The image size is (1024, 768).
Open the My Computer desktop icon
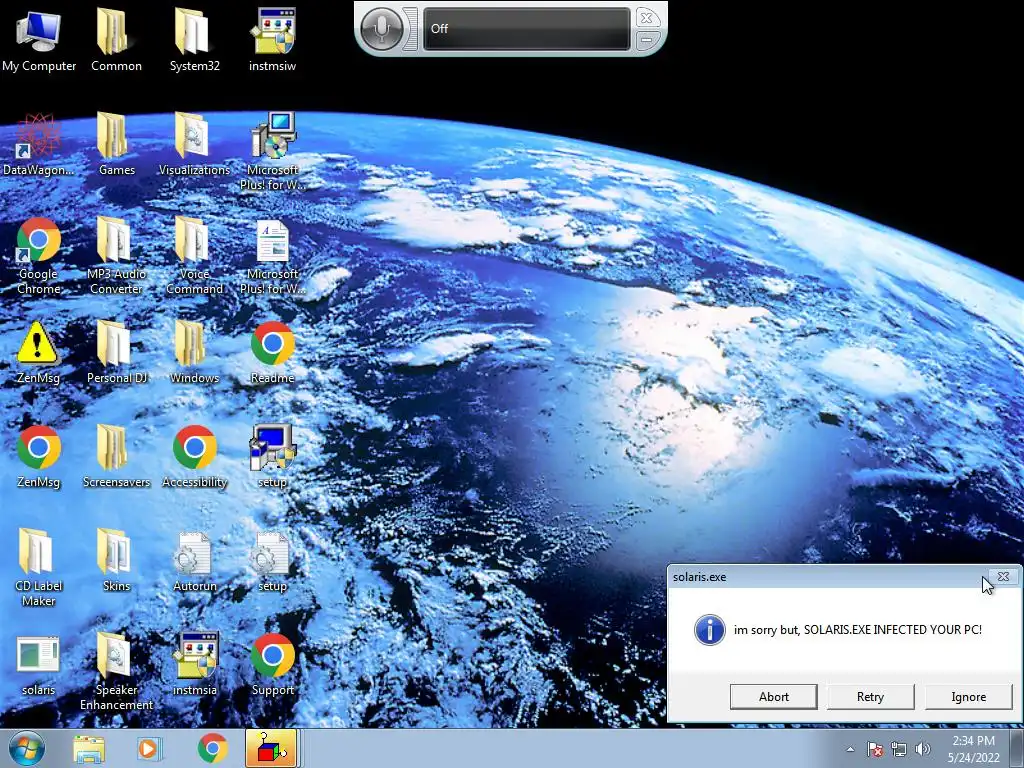39,40
